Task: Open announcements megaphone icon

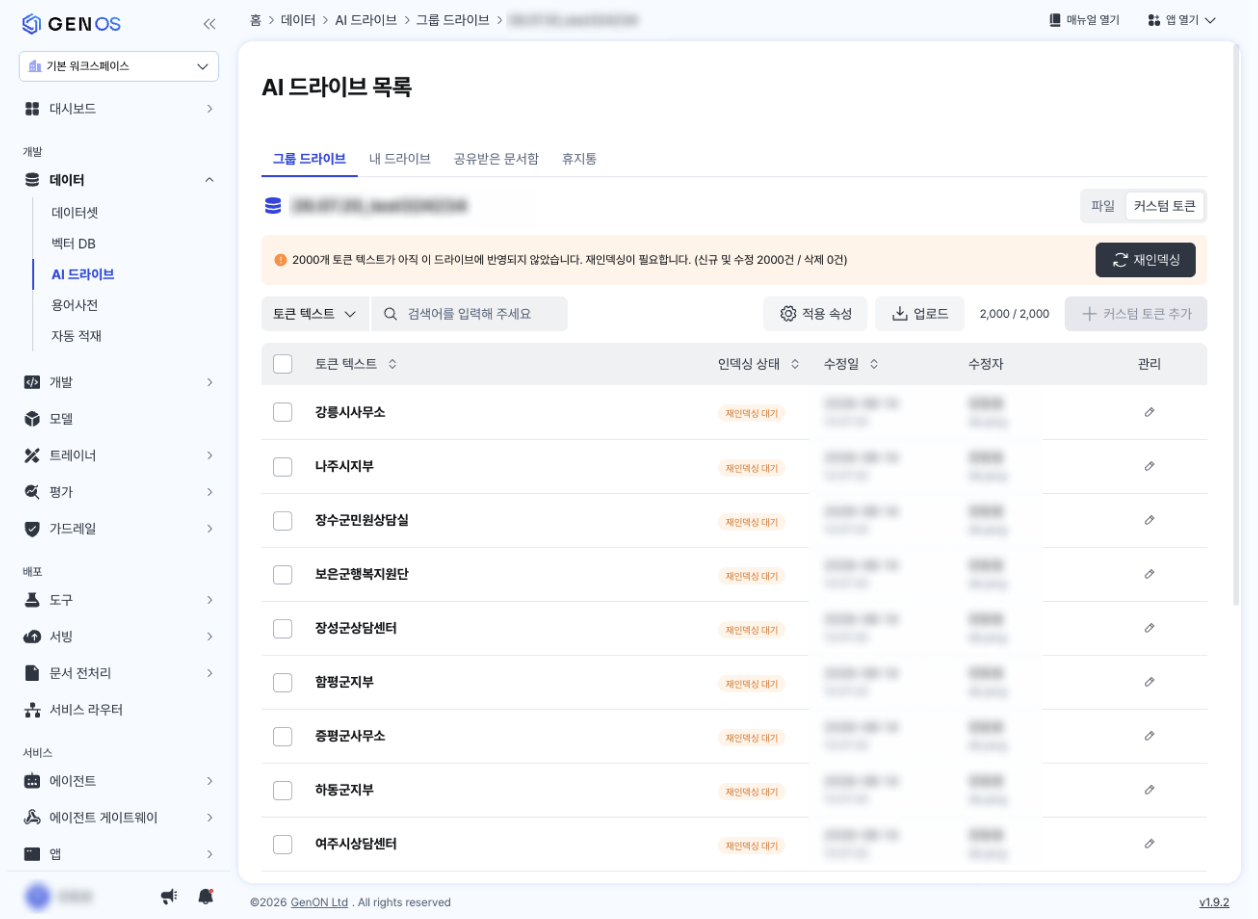Action: (x=169, y=896)
